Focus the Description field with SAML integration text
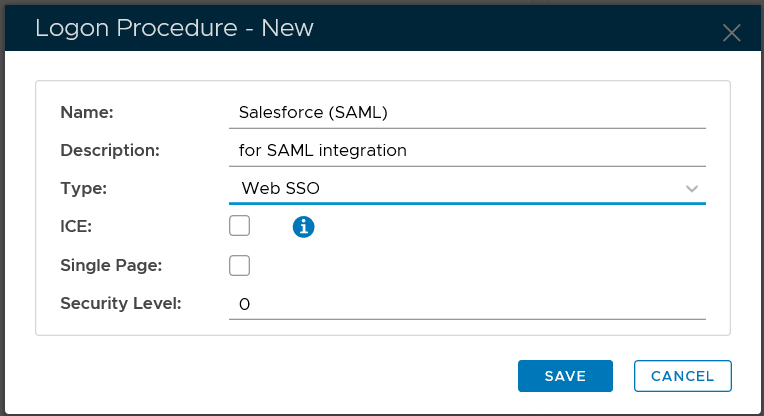 (467, 150)
